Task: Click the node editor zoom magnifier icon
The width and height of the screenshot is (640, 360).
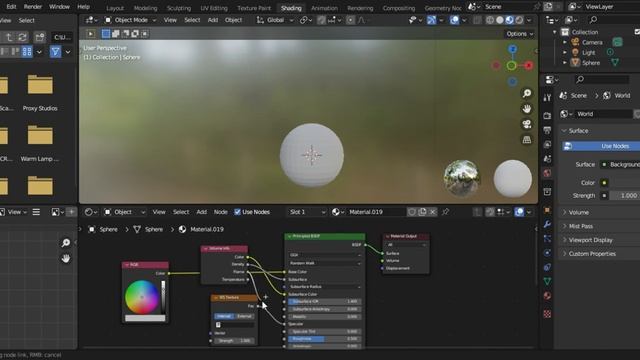Action: pos(66,243)
